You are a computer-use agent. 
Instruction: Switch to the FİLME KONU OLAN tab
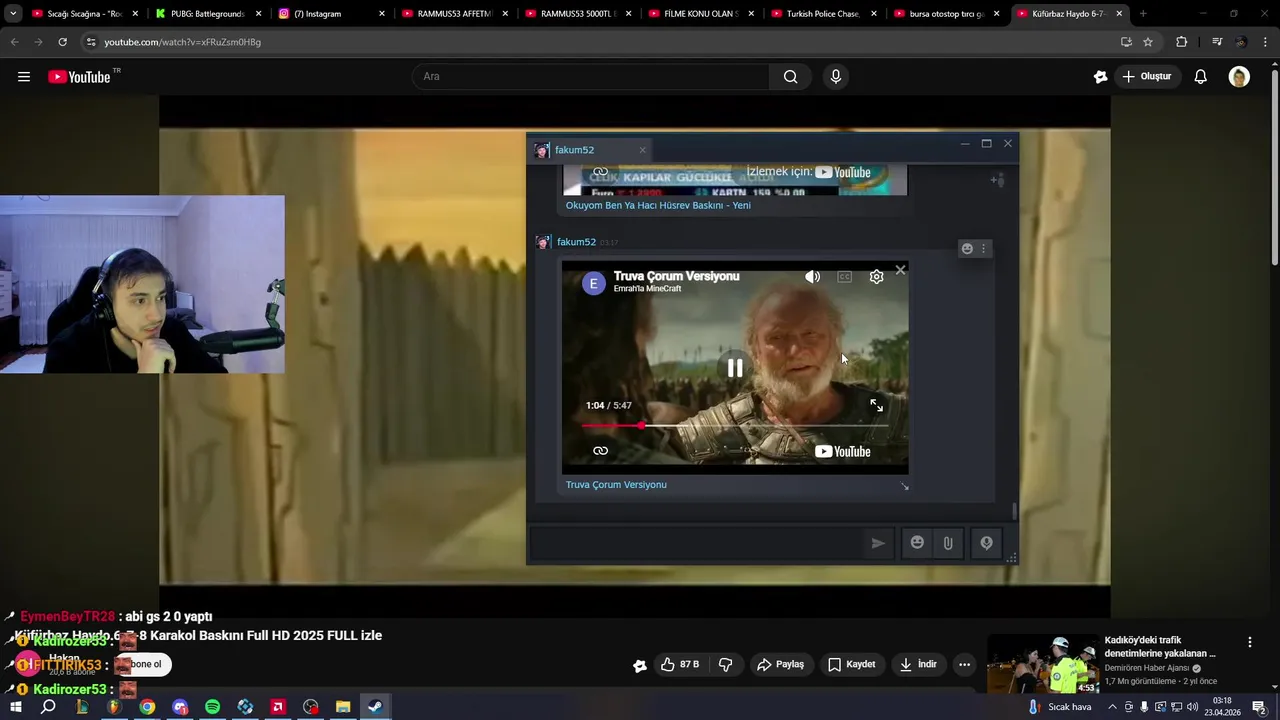[x=700, y=14]
